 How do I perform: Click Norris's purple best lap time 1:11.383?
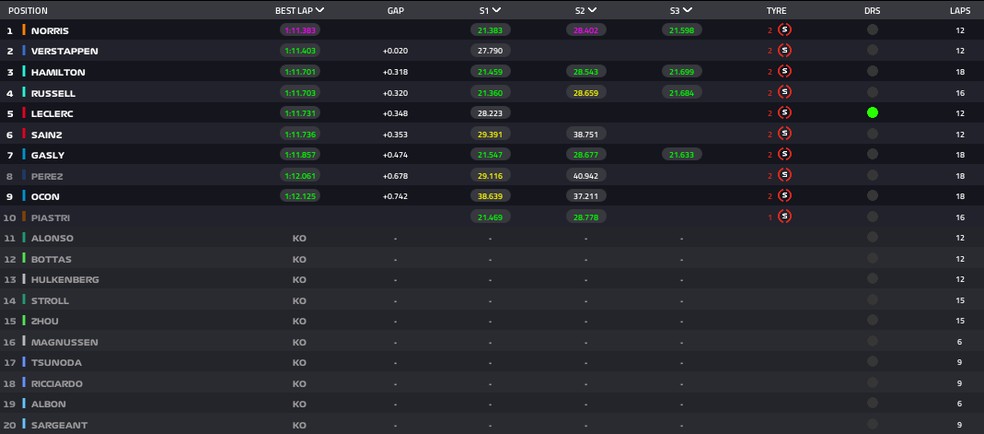300,30
